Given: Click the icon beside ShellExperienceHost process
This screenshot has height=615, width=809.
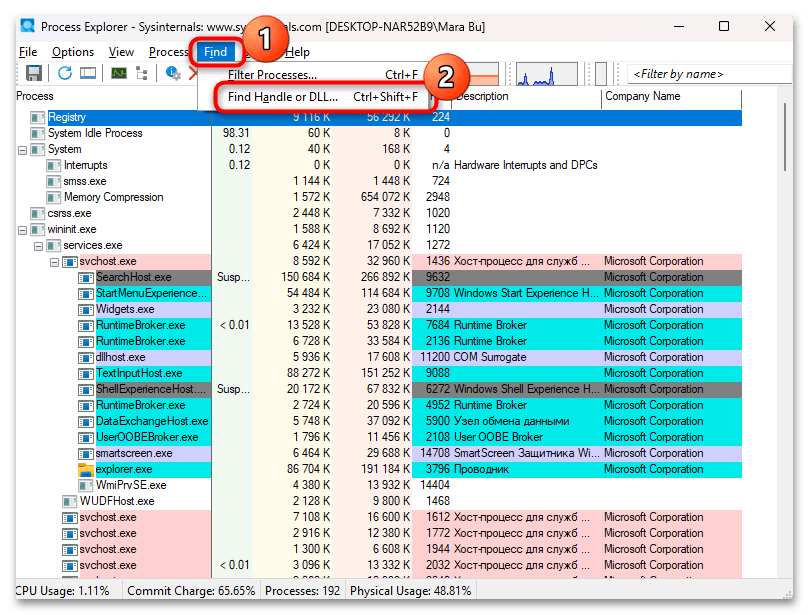Looking at the screenshot, I should (x=86, y=390).
